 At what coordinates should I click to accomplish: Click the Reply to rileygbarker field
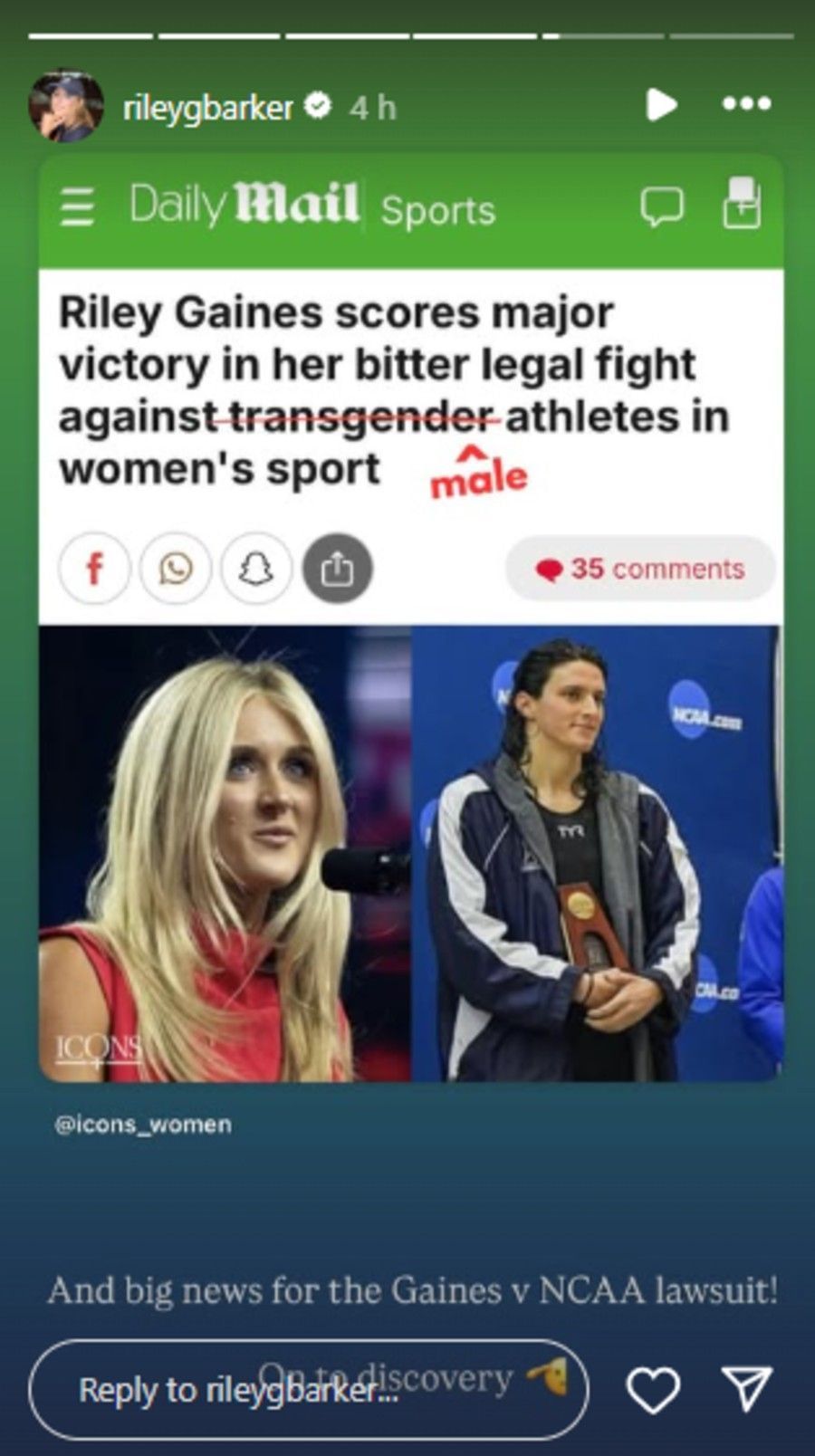pos(309,1389)
